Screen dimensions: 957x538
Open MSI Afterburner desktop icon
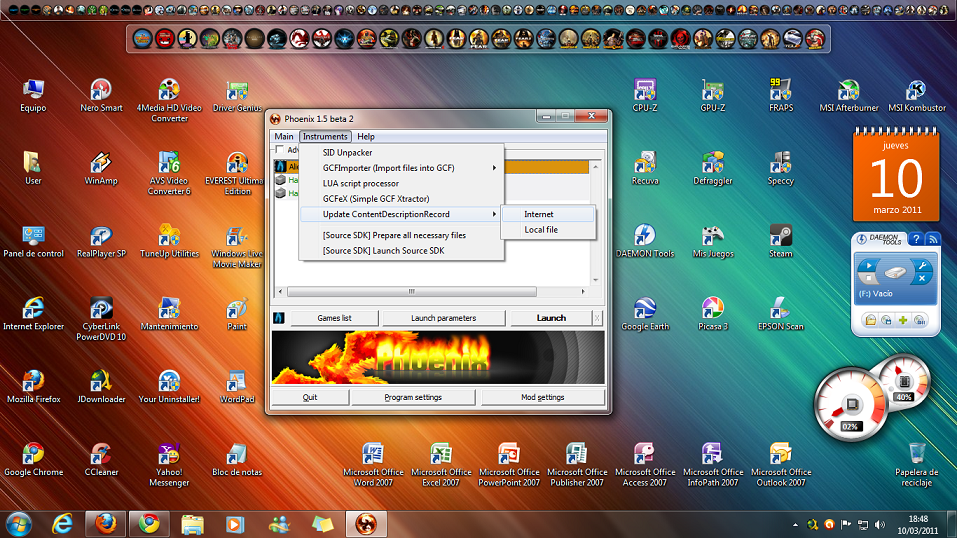pos(849,96)
